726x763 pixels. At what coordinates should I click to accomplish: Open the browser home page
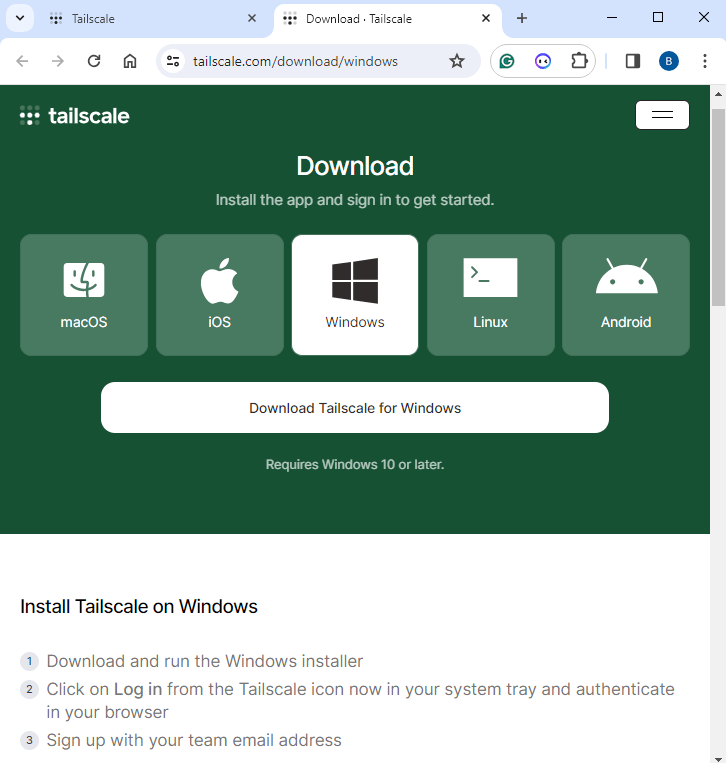(x=130, y=61)
